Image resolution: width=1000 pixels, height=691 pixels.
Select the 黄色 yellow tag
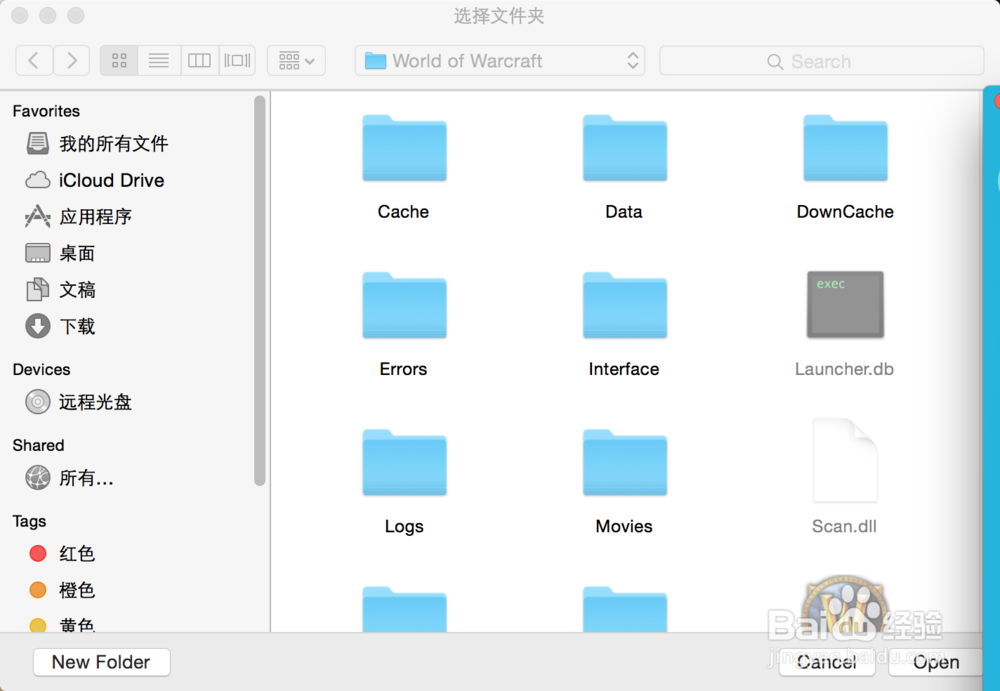pyautogui.click(x=62, y=624)
